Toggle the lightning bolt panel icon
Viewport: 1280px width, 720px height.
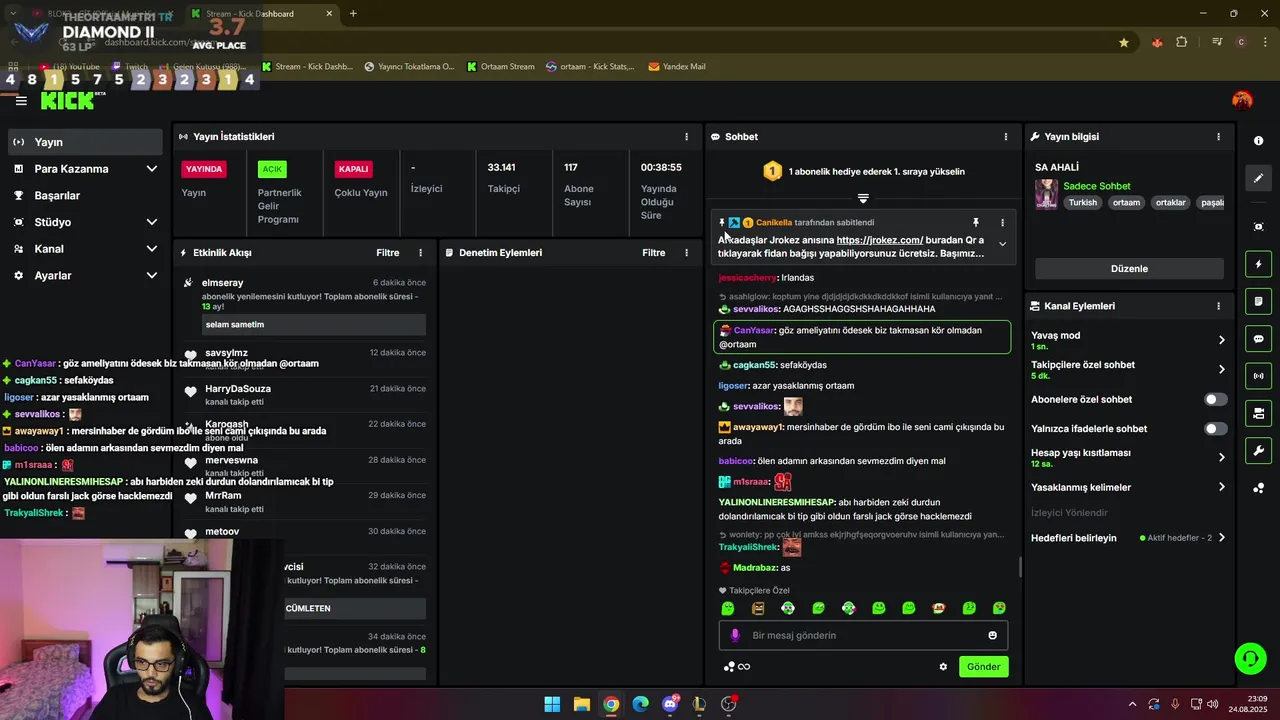click(1258, 264)
